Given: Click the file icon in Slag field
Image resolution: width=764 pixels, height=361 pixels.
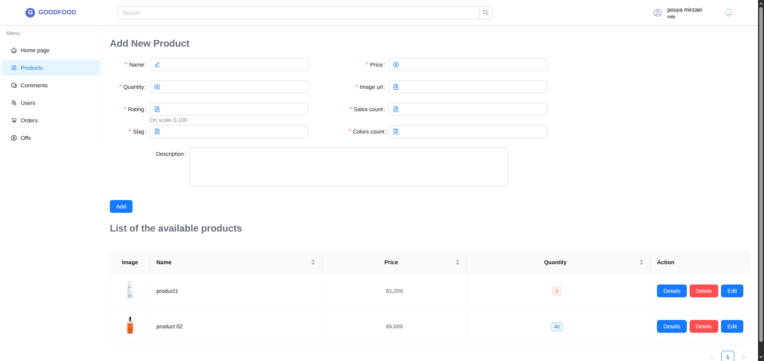Looking at the screenshot, I should pos(157,132).
